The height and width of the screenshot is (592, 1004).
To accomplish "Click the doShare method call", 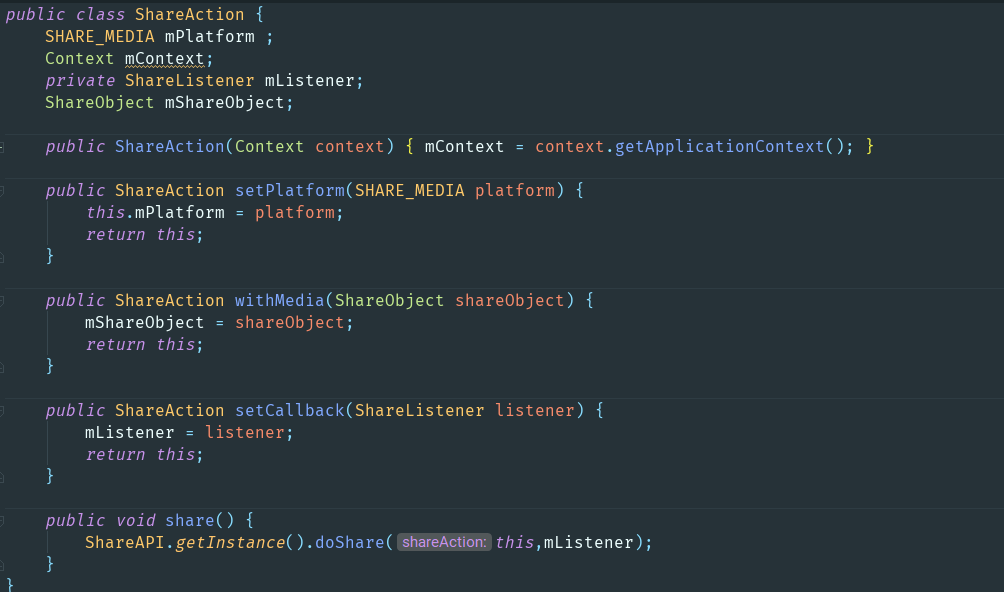I will tap(350, 543).
